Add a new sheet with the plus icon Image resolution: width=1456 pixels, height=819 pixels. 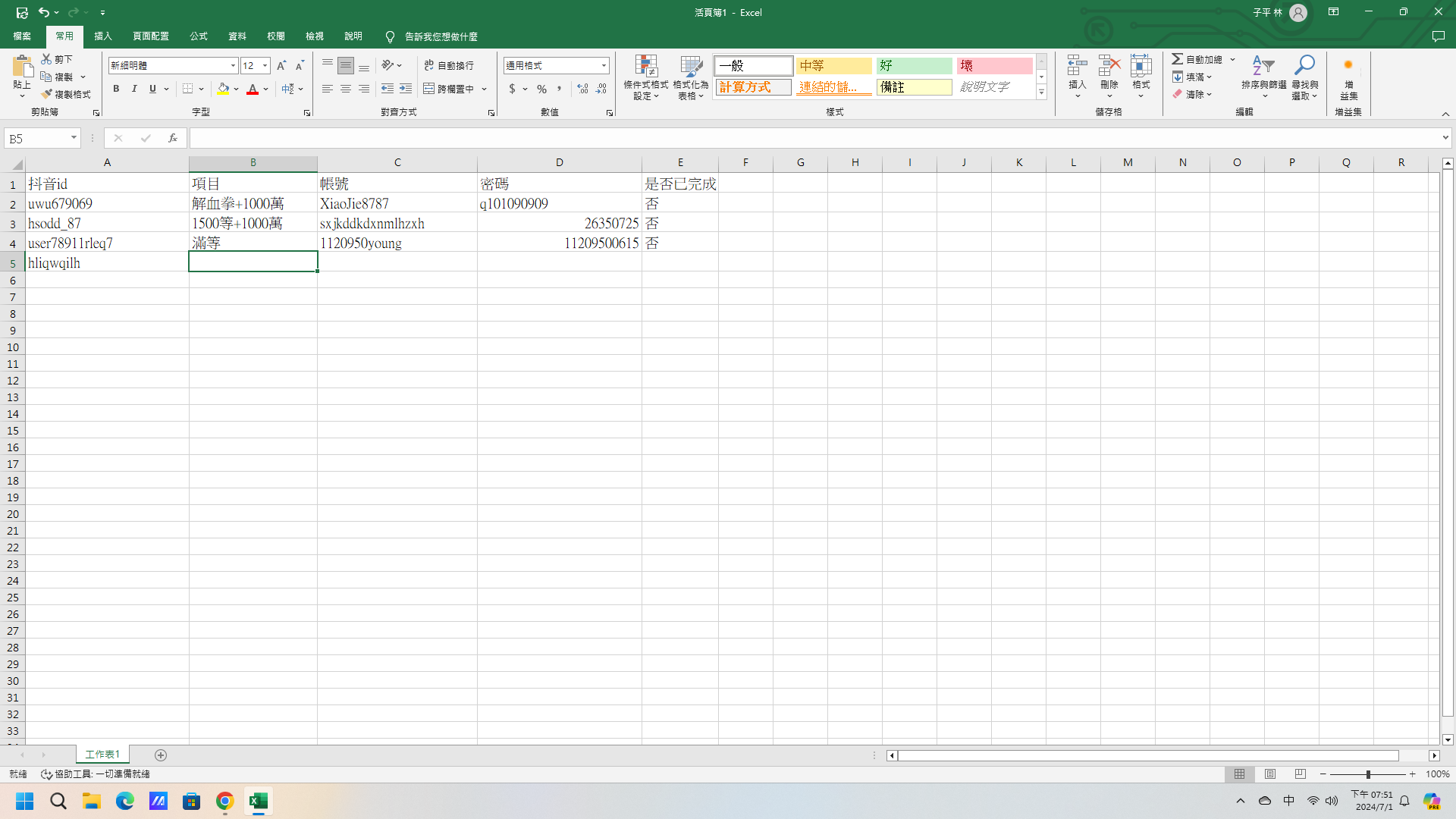[x=161, y=755]
